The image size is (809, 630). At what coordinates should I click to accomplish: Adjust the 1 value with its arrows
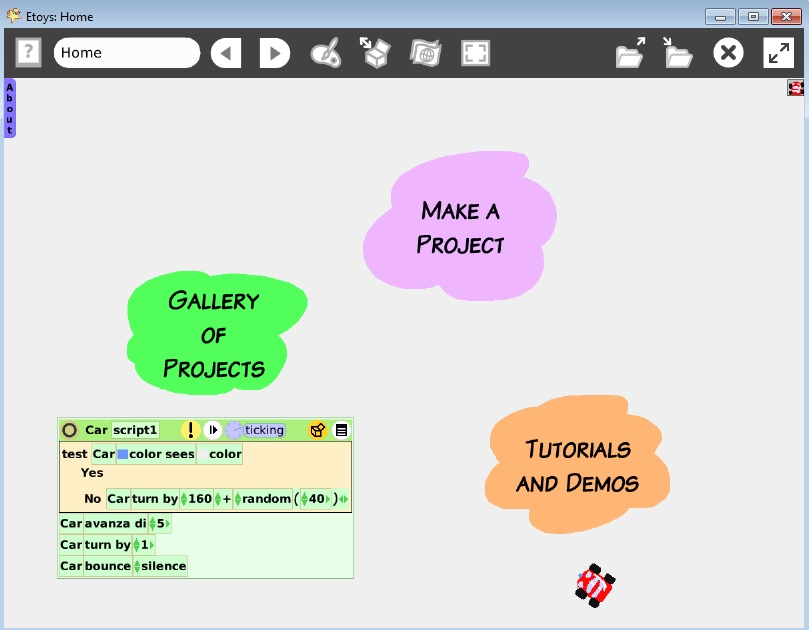136,545
